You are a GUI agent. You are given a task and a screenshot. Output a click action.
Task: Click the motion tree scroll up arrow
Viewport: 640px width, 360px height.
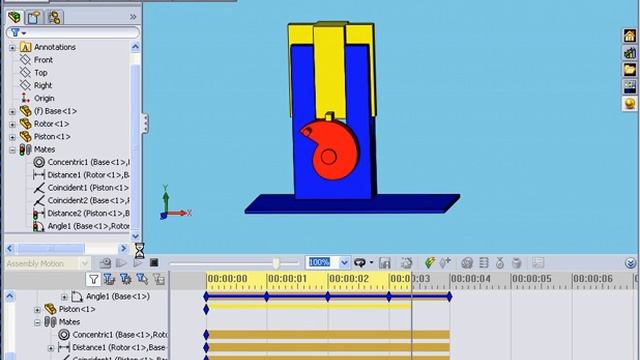click(x=9, y=296)
